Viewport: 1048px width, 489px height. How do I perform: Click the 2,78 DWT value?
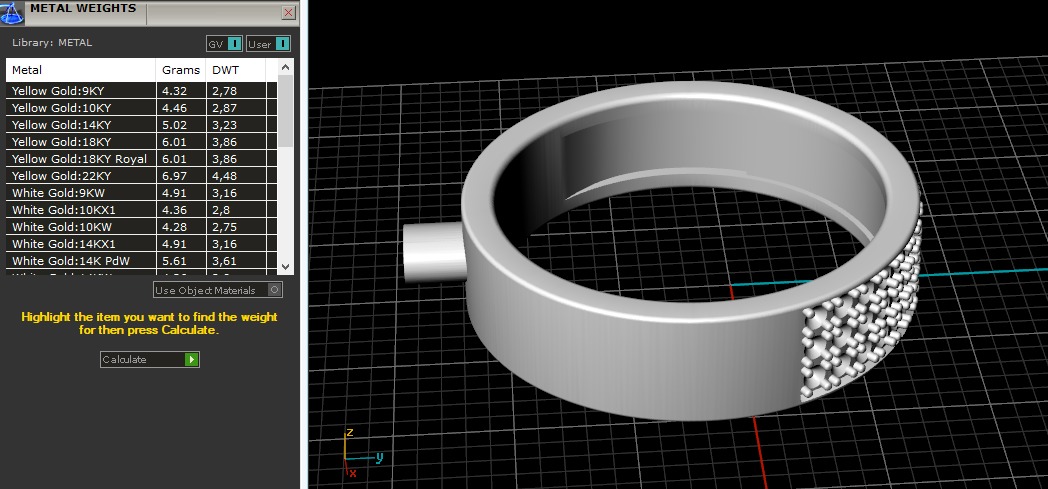[x=225, y=91]
